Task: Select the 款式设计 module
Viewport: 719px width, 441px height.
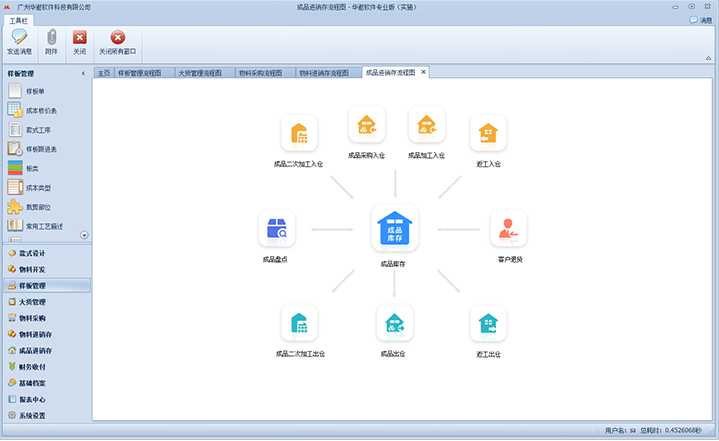Action: point(47,253)
